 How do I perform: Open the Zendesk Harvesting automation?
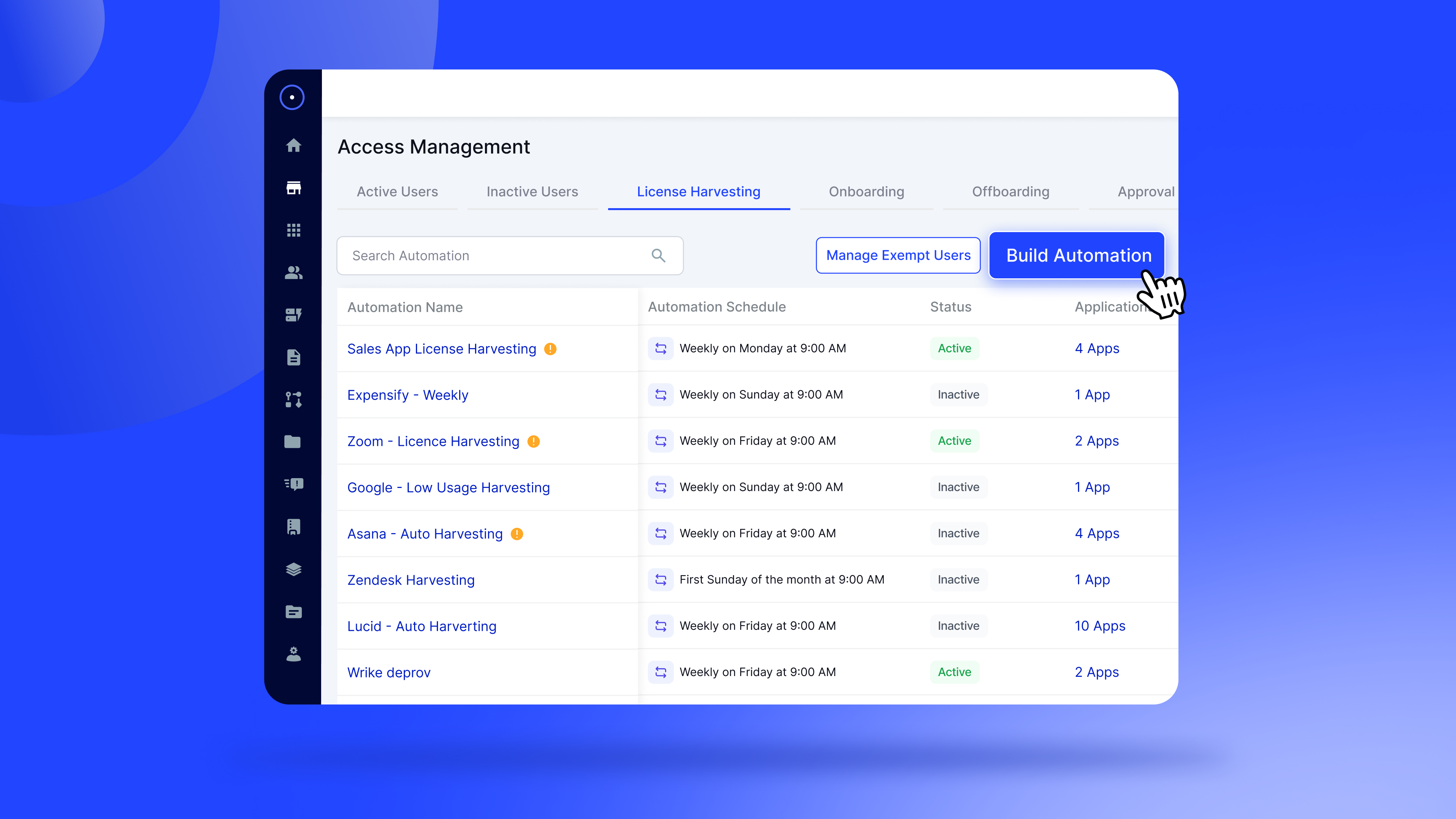click(411, 581)
